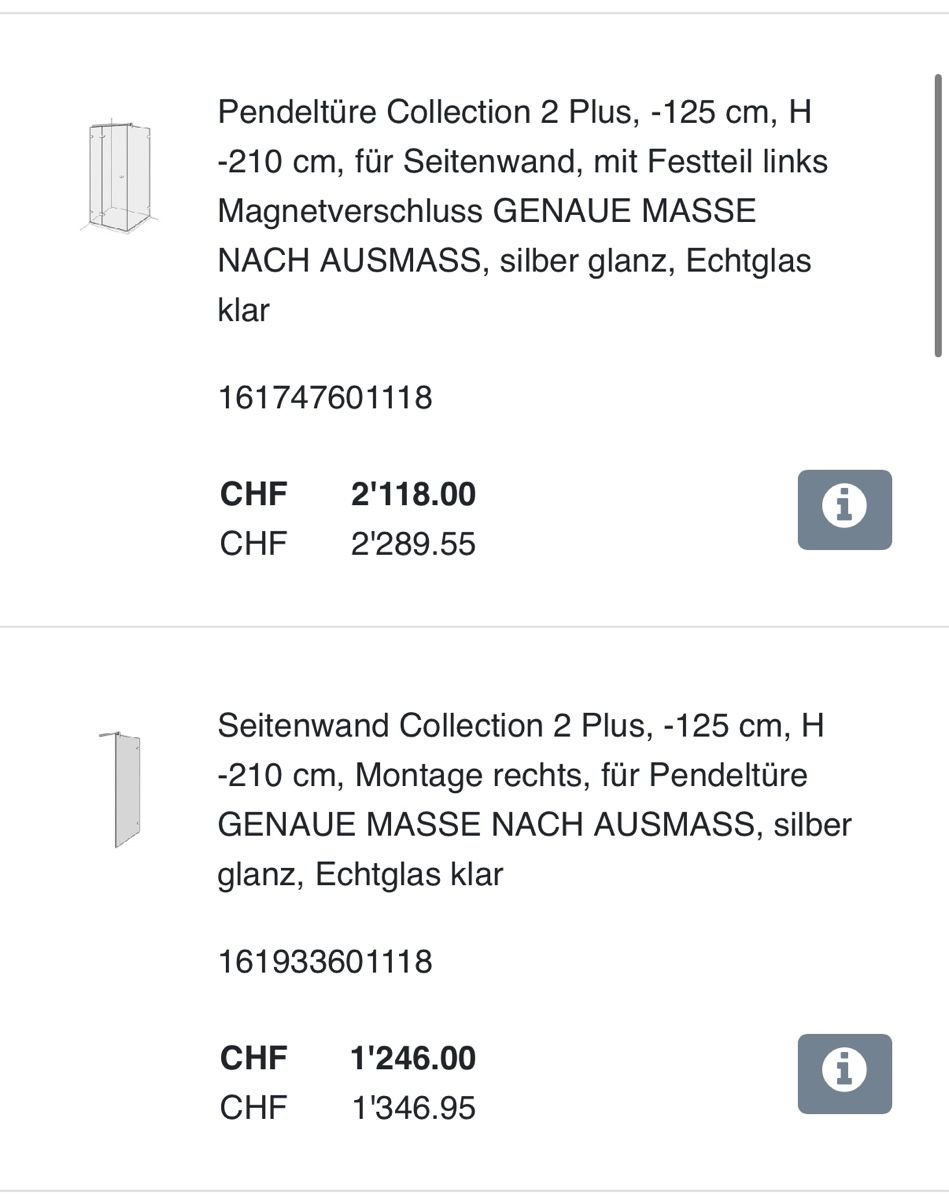The height and width of the screenshot is (1200, 949).
Task: Click the divider between the two products
Action: pos(474,627)
